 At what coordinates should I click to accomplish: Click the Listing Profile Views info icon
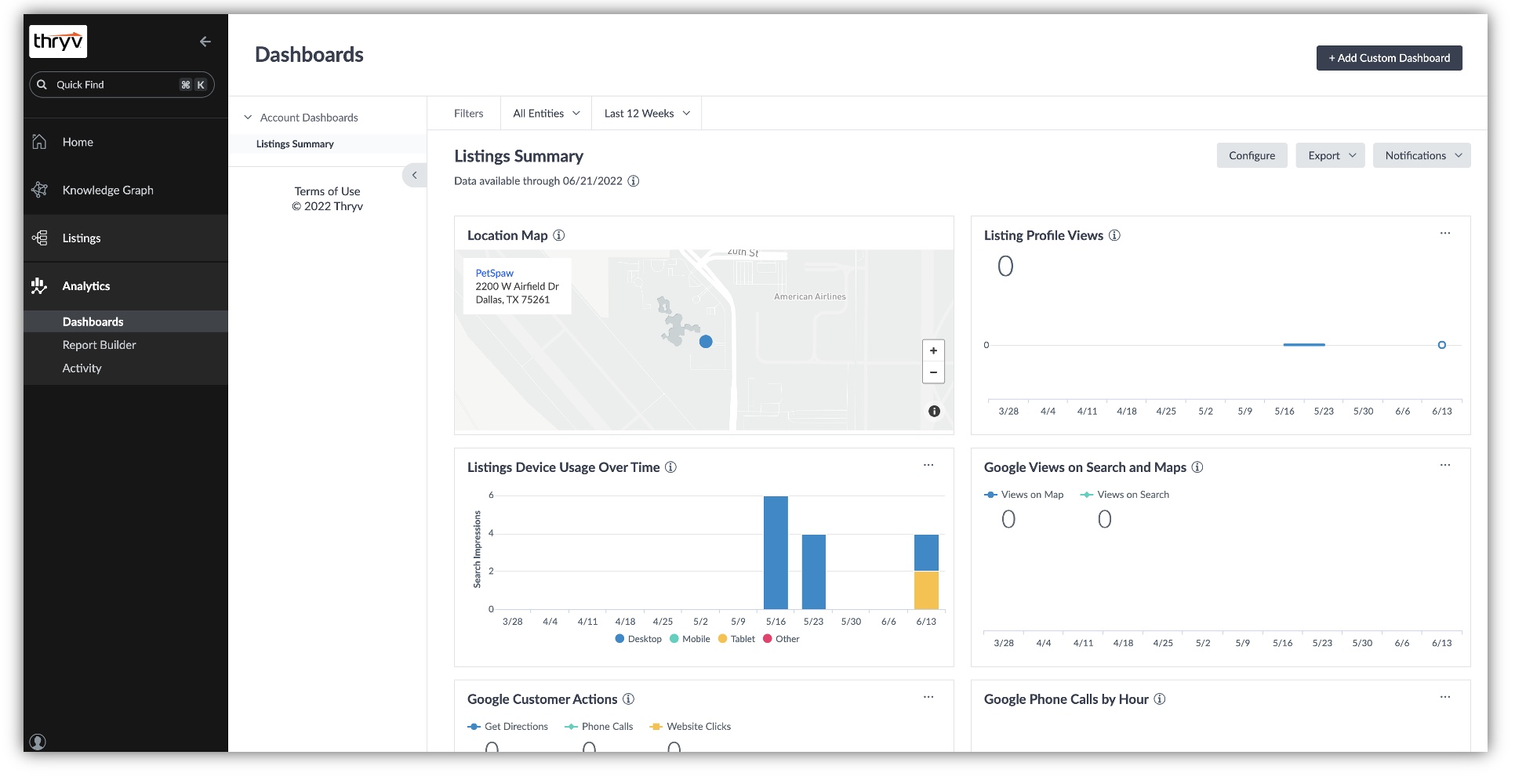[1114, 235]
